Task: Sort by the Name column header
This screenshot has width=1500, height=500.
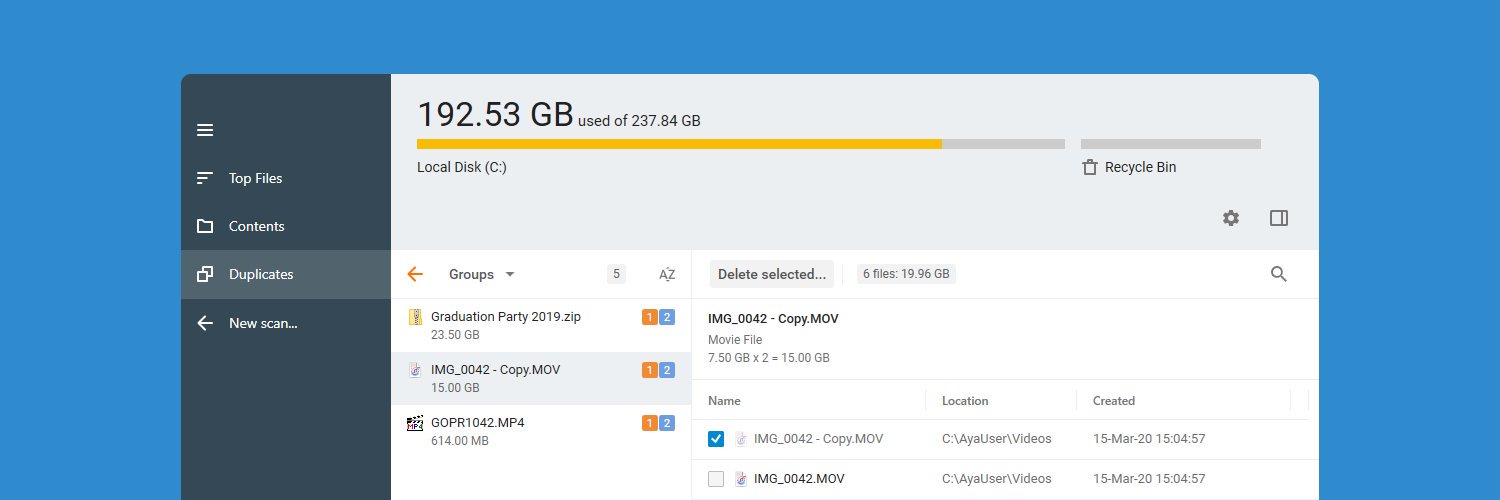Action: pyautogui.click(x=724, y=401)
